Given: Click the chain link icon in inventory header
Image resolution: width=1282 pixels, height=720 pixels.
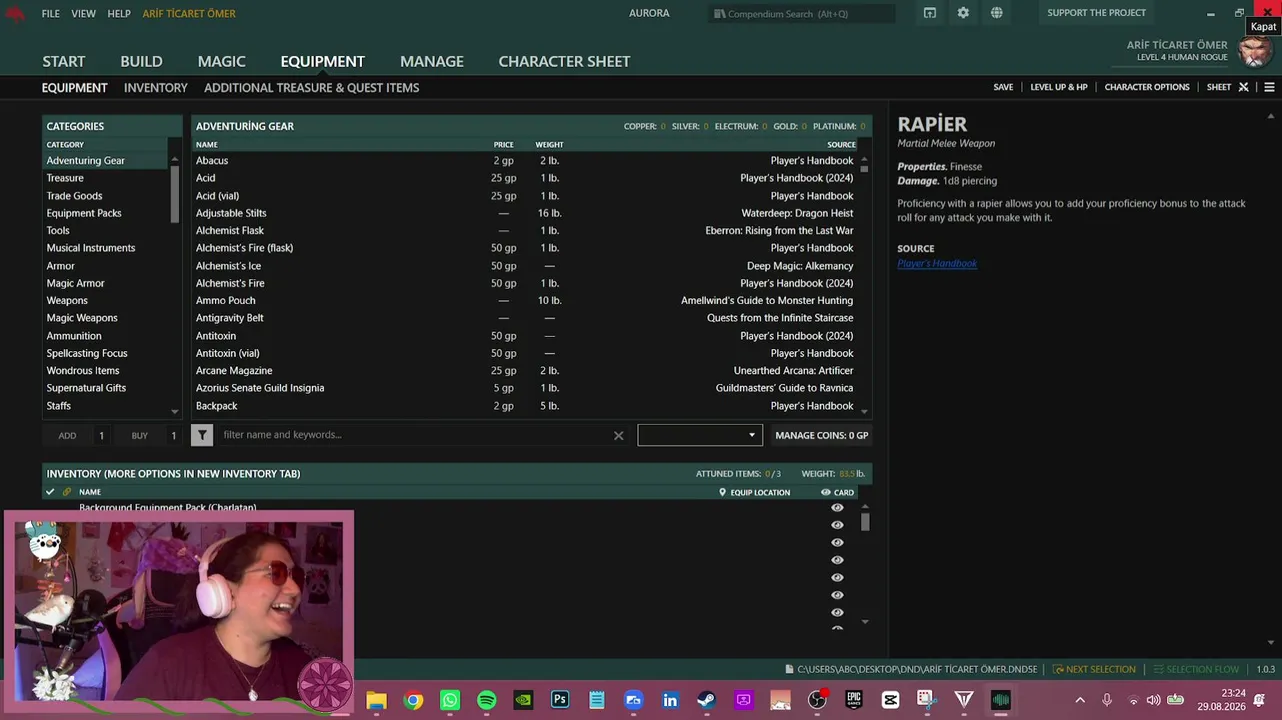Looking at the screenshot, I should coord(67,492).
